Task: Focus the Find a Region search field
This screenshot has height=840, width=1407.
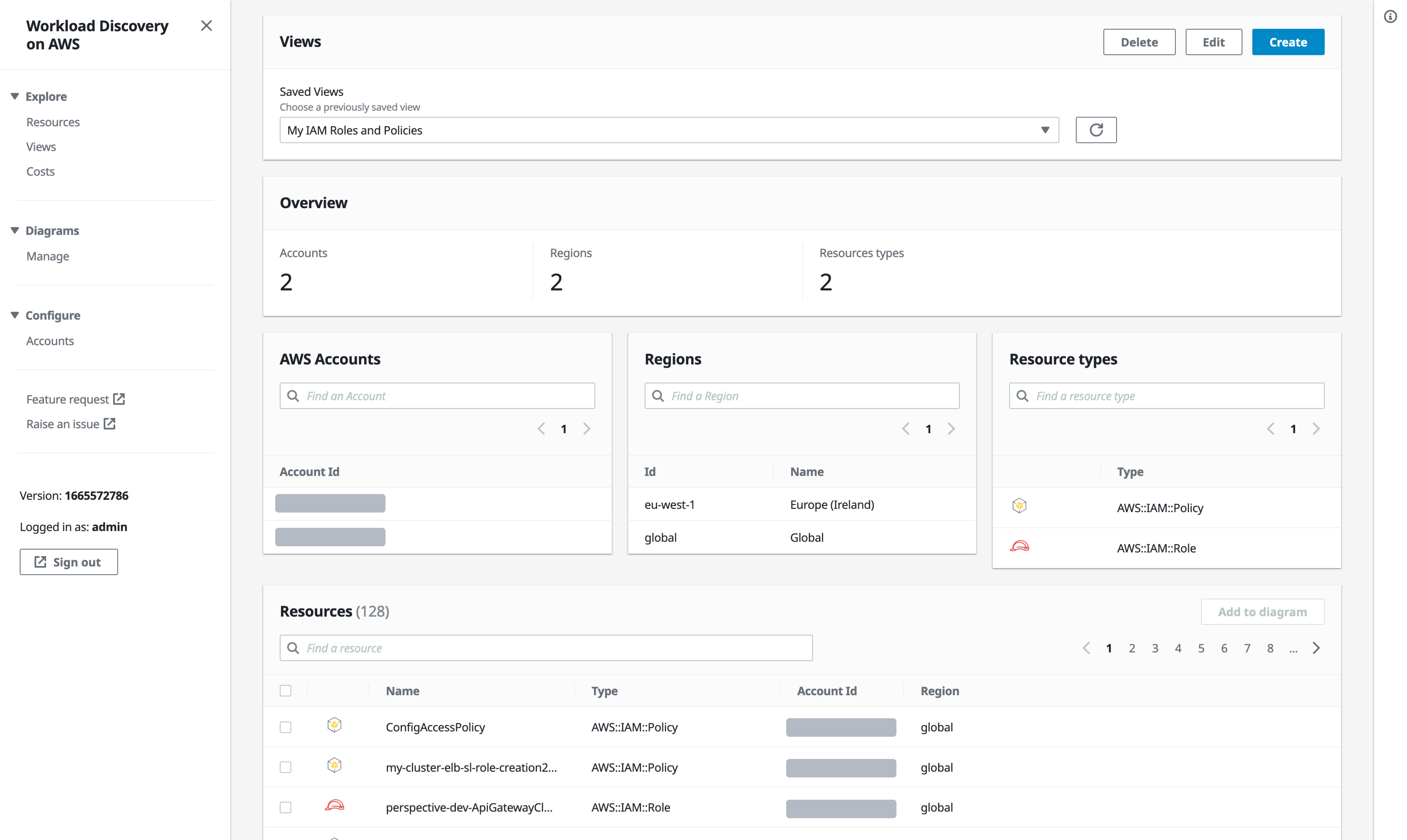Action: (802, 396)
